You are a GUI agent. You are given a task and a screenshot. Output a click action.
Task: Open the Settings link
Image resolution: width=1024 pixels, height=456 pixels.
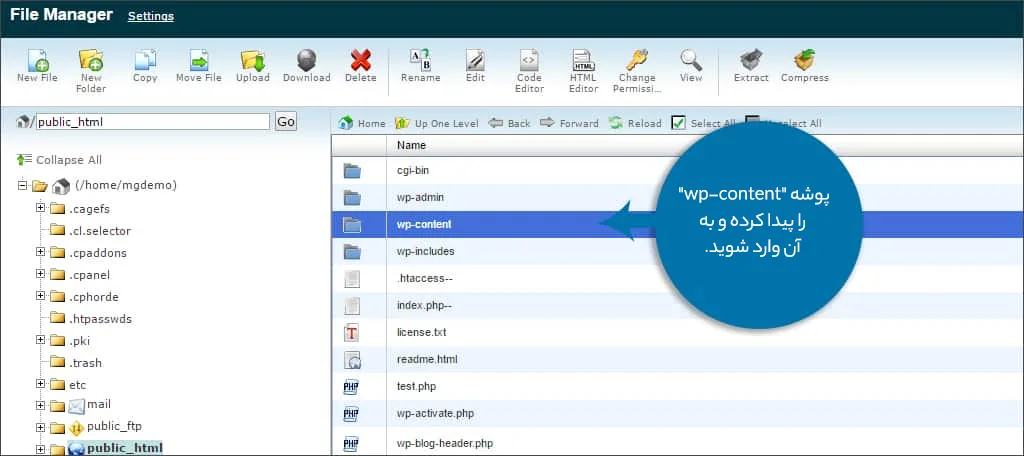point(151,16)
